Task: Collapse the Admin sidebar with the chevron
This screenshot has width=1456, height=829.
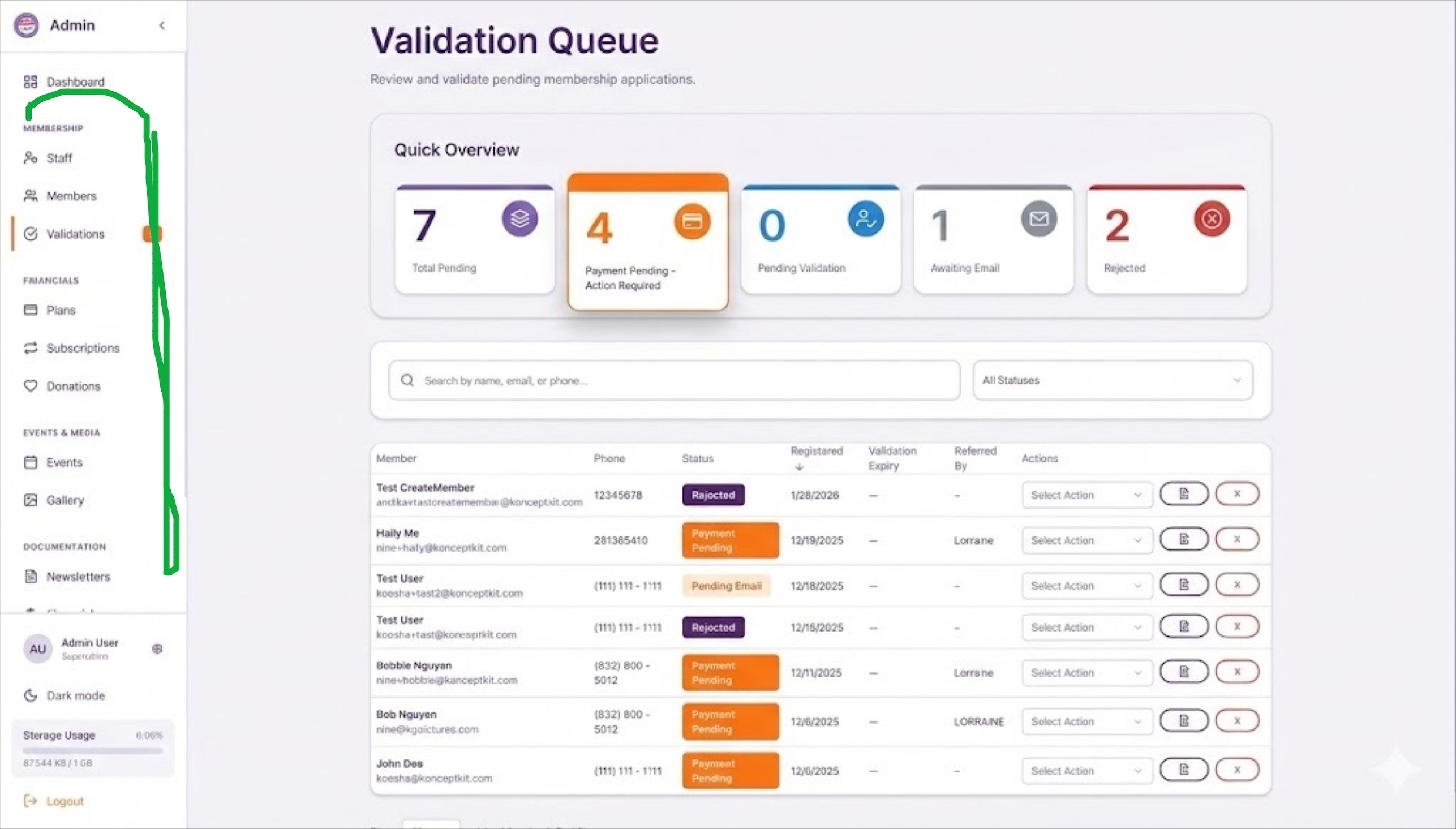Action: pos(162,25)
